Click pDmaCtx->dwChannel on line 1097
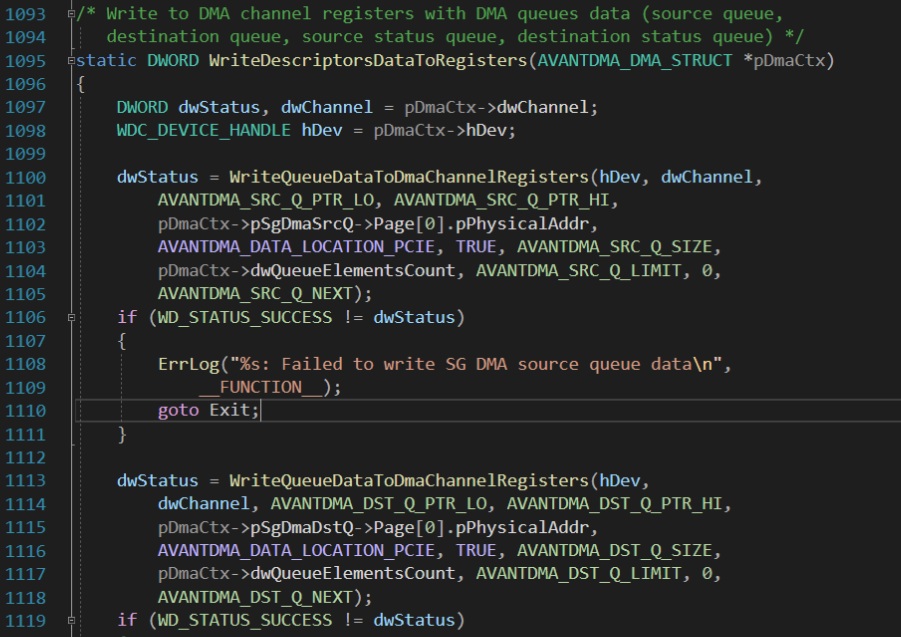The width and height of the screenshot is (901, 637). (x=496, y=107)
